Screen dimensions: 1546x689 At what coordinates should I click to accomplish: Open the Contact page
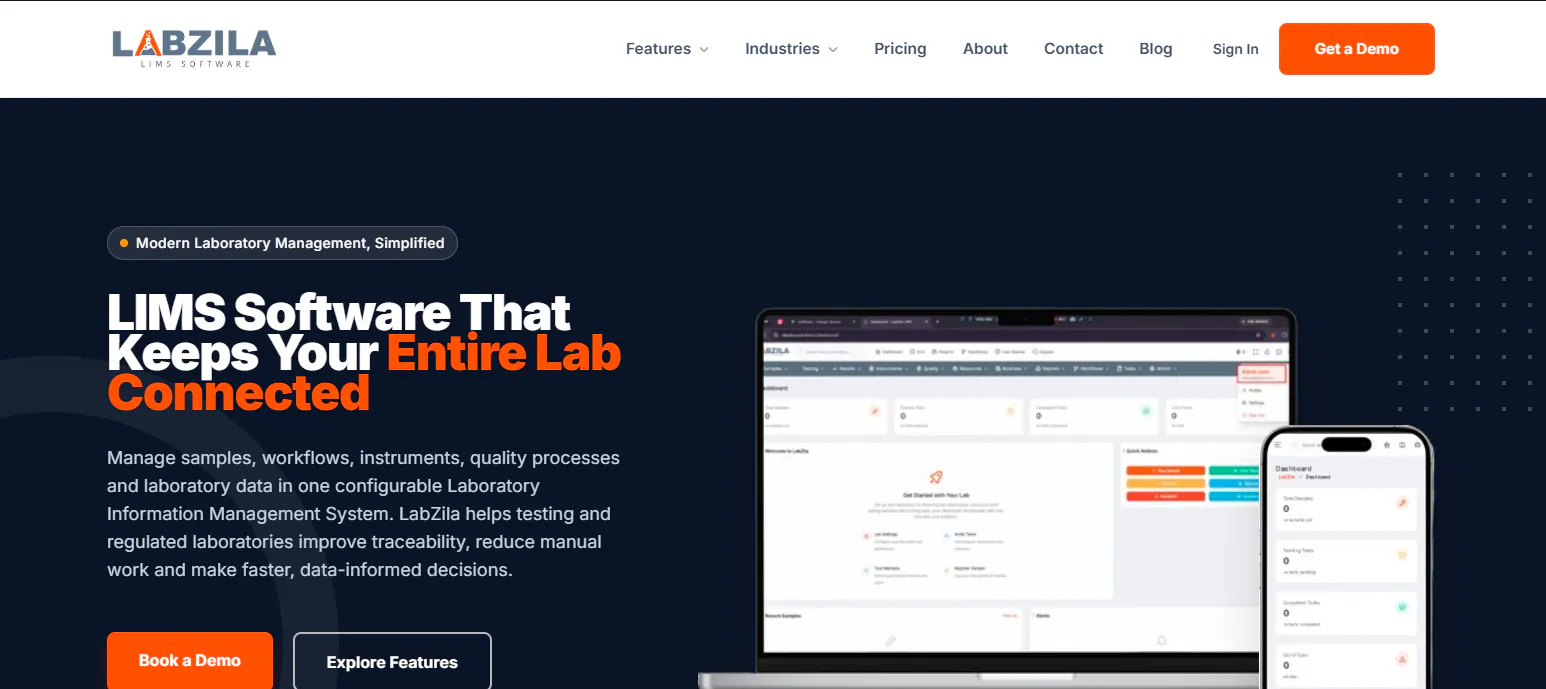pos(1073,49)
